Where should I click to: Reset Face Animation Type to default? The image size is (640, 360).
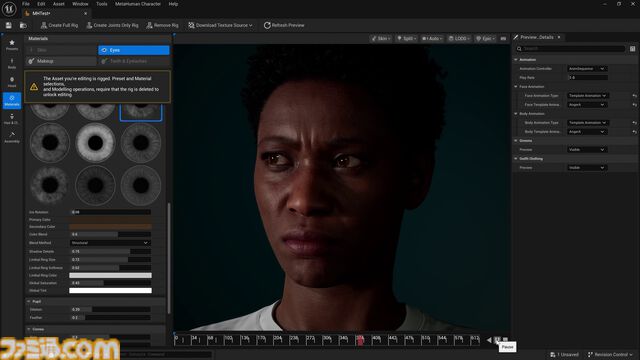click(634, 96)
